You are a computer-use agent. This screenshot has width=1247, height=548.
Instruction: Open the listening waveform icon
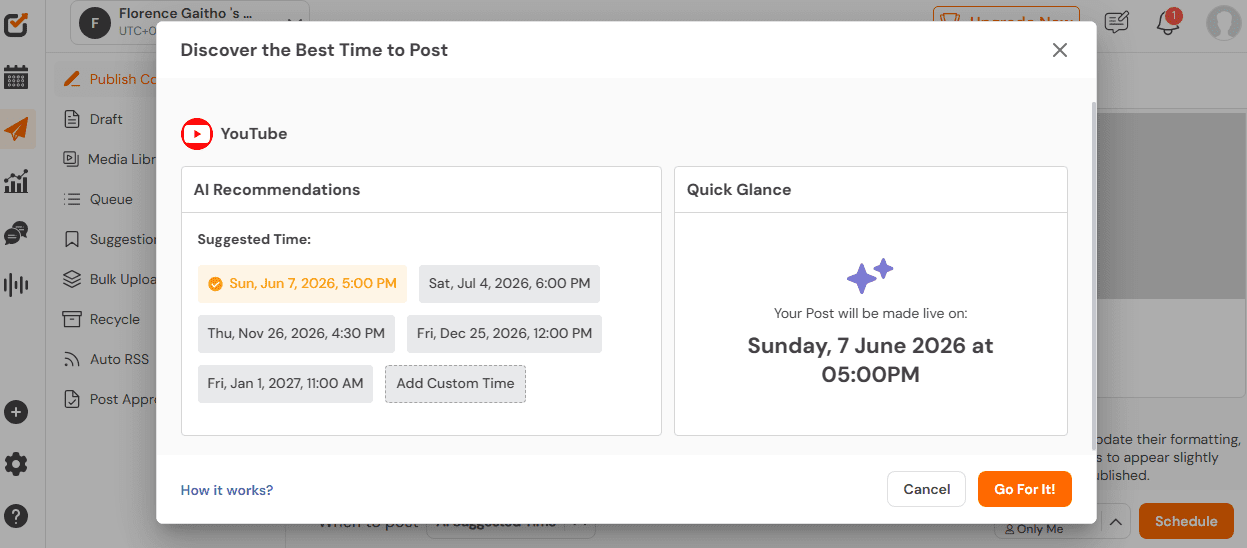click(16, 285)
